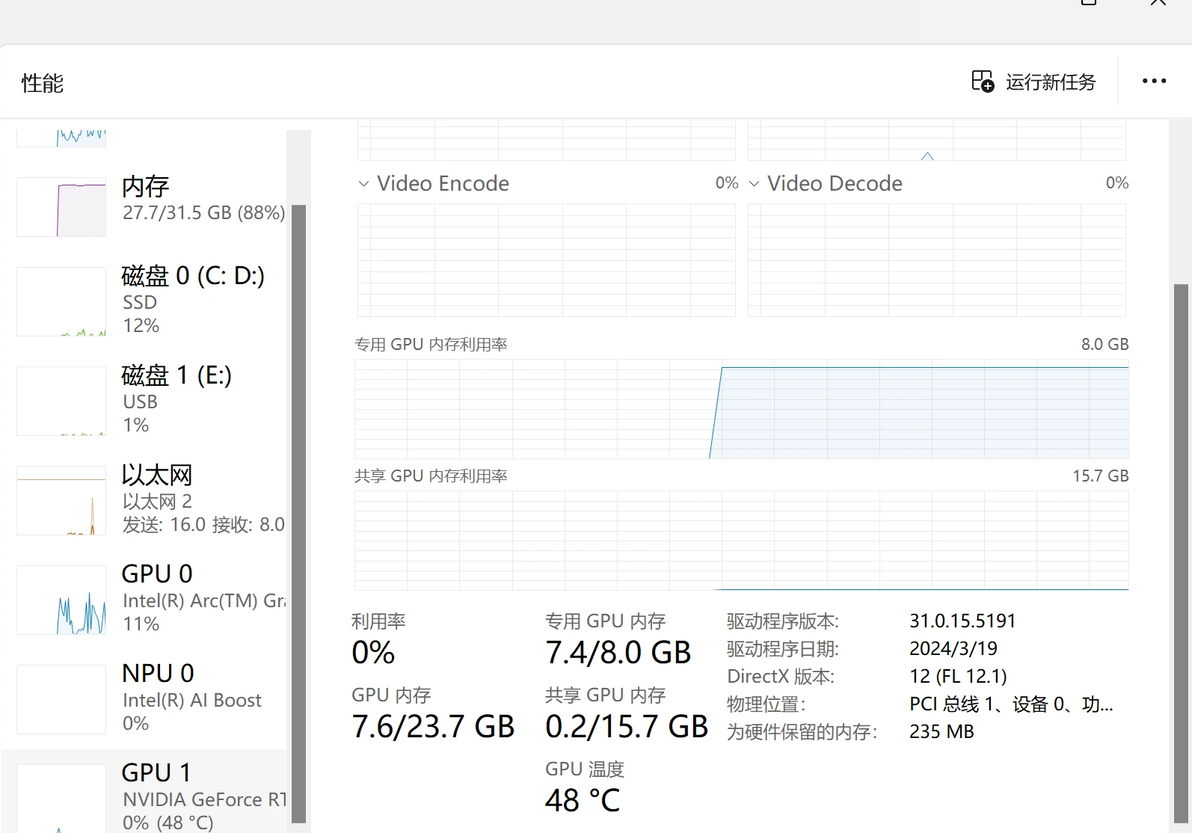Open the three-dot more options menu
This screenshot has width=1192, height=833.
[x=1154, y=82]
